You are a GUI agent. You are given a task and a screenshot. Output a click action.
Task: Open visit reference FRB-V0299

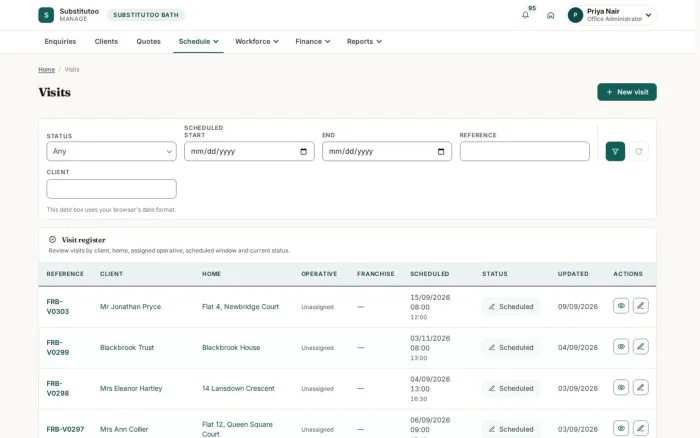coord(58,347)
